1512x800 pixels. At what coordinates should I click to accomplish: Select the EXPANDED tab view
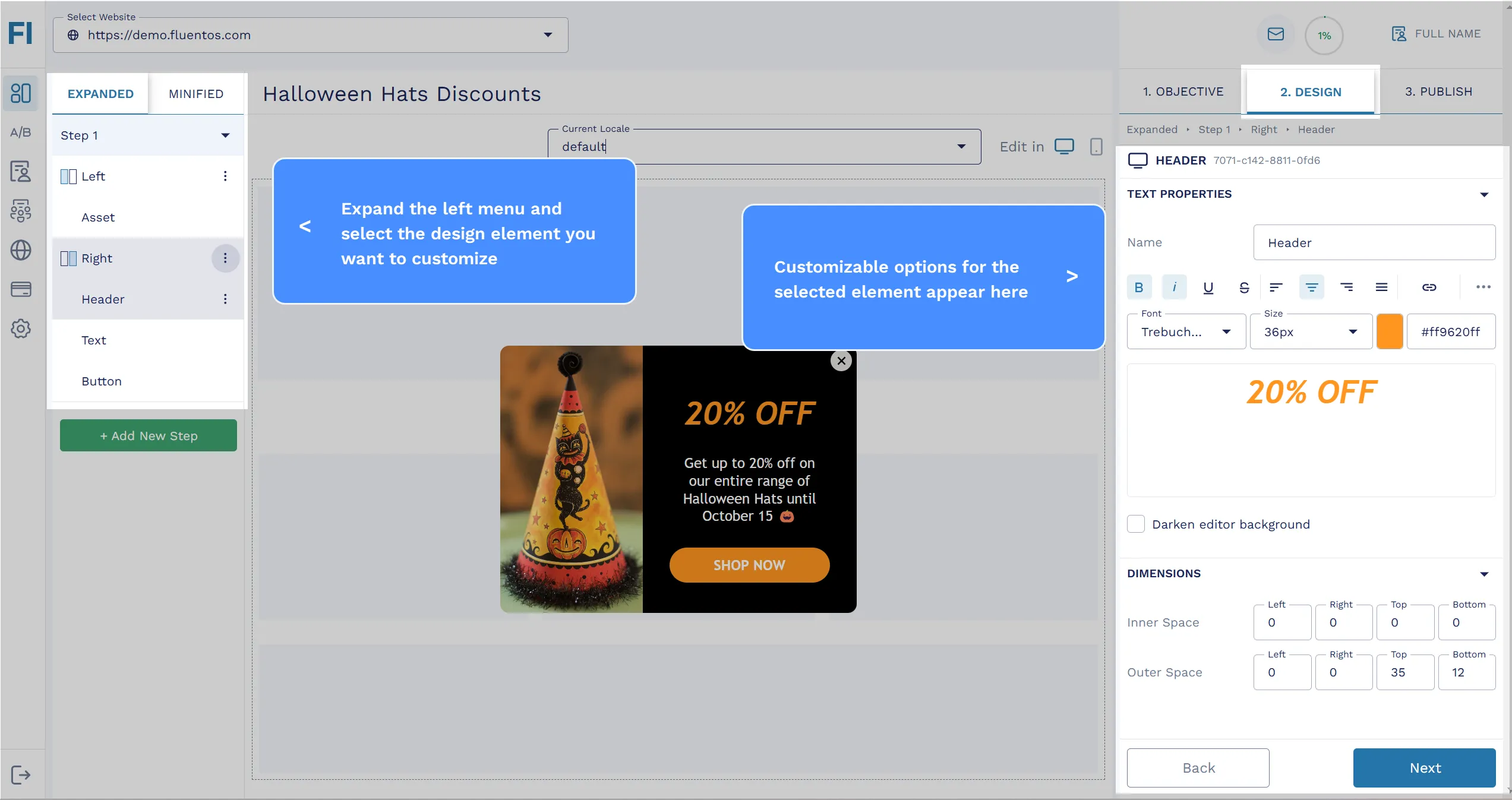(100, 94)
